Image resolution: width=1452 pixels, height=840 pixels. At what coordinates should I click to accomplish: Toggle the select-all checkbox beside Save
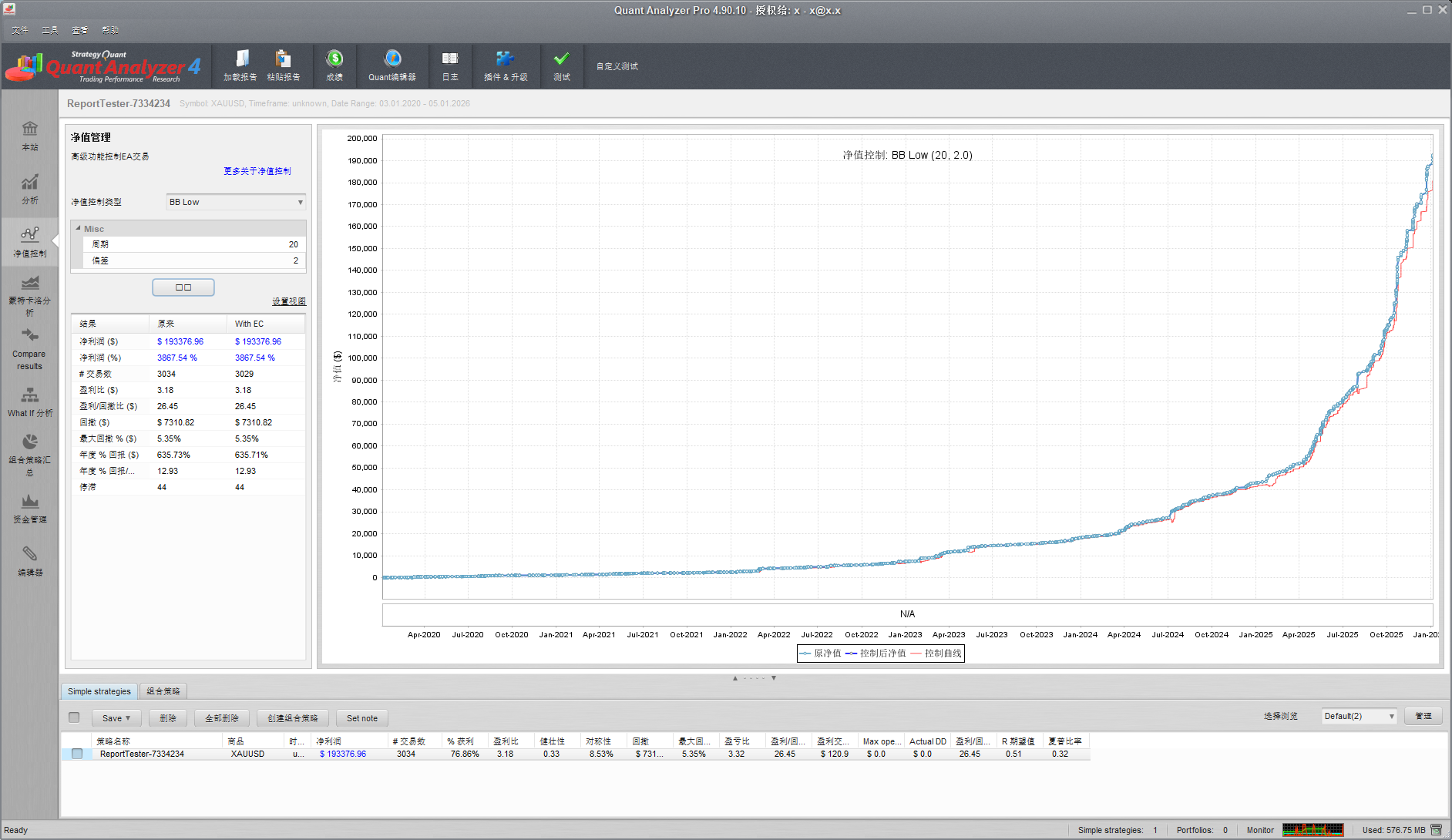(74, 717)
